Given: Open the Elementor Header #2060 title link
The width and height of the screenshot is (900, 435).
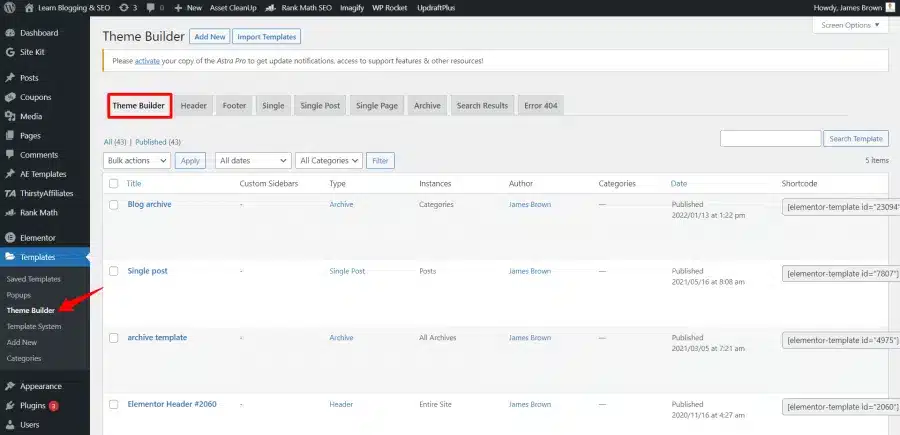Looking at the screenshot, I should [172, 405].
